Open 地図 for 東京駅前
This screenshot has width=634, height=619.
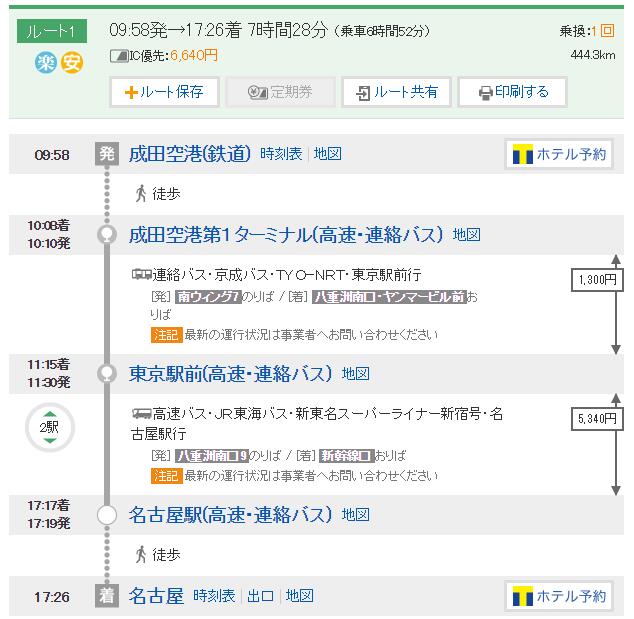pyautogui.click(x=356, y=374)
